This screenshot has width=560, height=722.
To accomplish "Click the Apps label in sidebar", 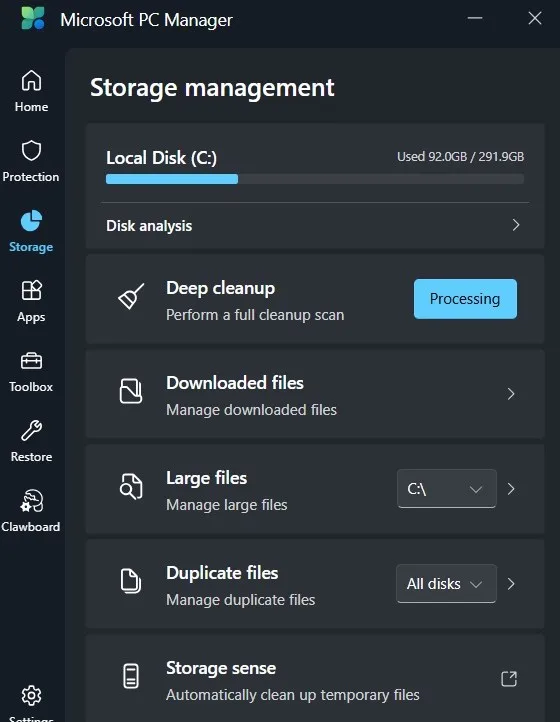I will 31,318.
